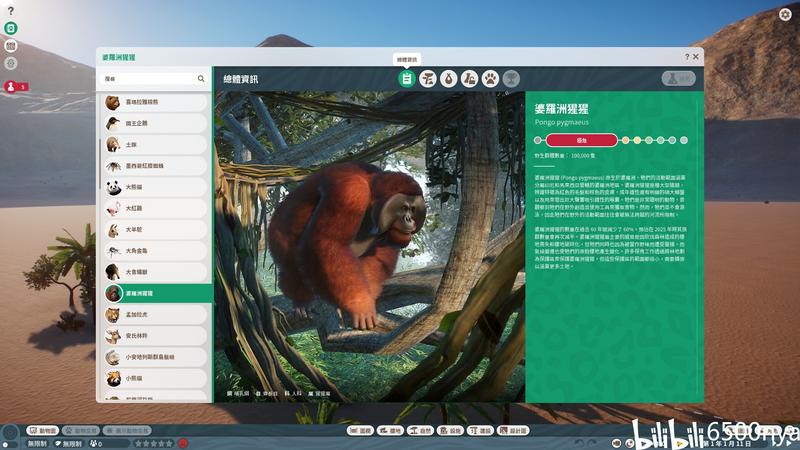800x450 pixels.
Task: Select the Lesser Antillean iguana entry
Action: point(155,357)
